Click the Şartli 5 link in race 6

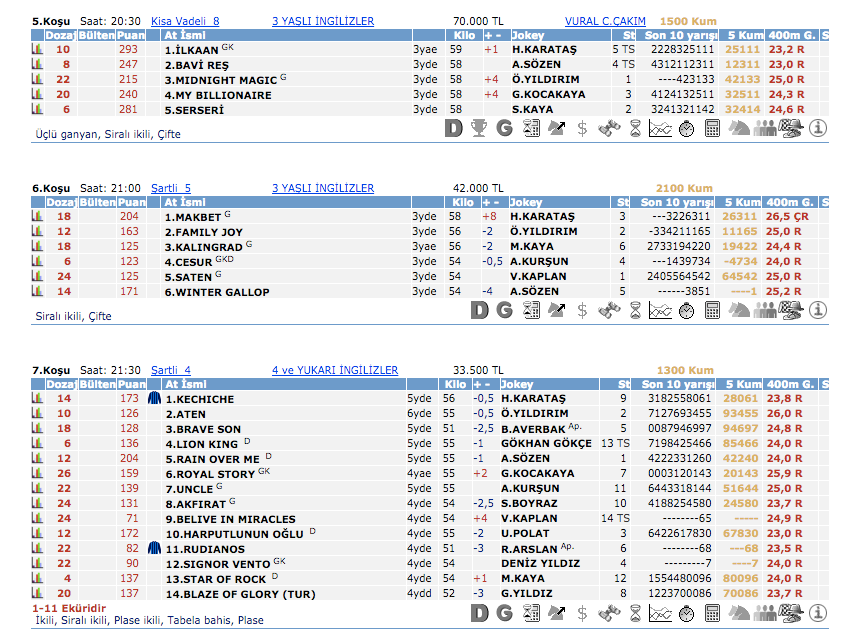tap(170, 188)
